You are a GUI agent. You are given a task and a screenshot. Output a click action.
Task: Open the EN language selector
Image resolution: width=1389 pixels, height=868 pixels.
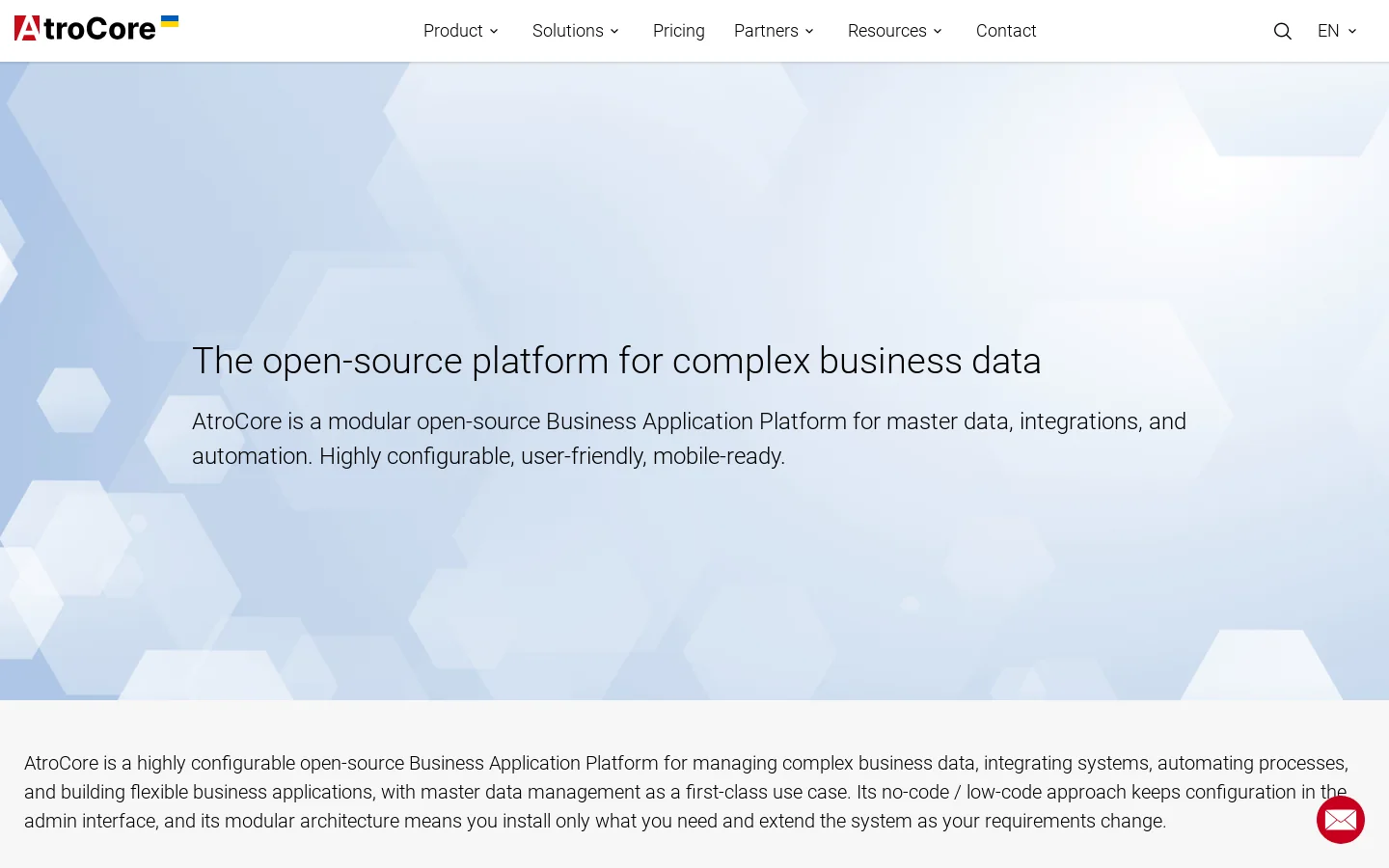(x=1328, y=31)
